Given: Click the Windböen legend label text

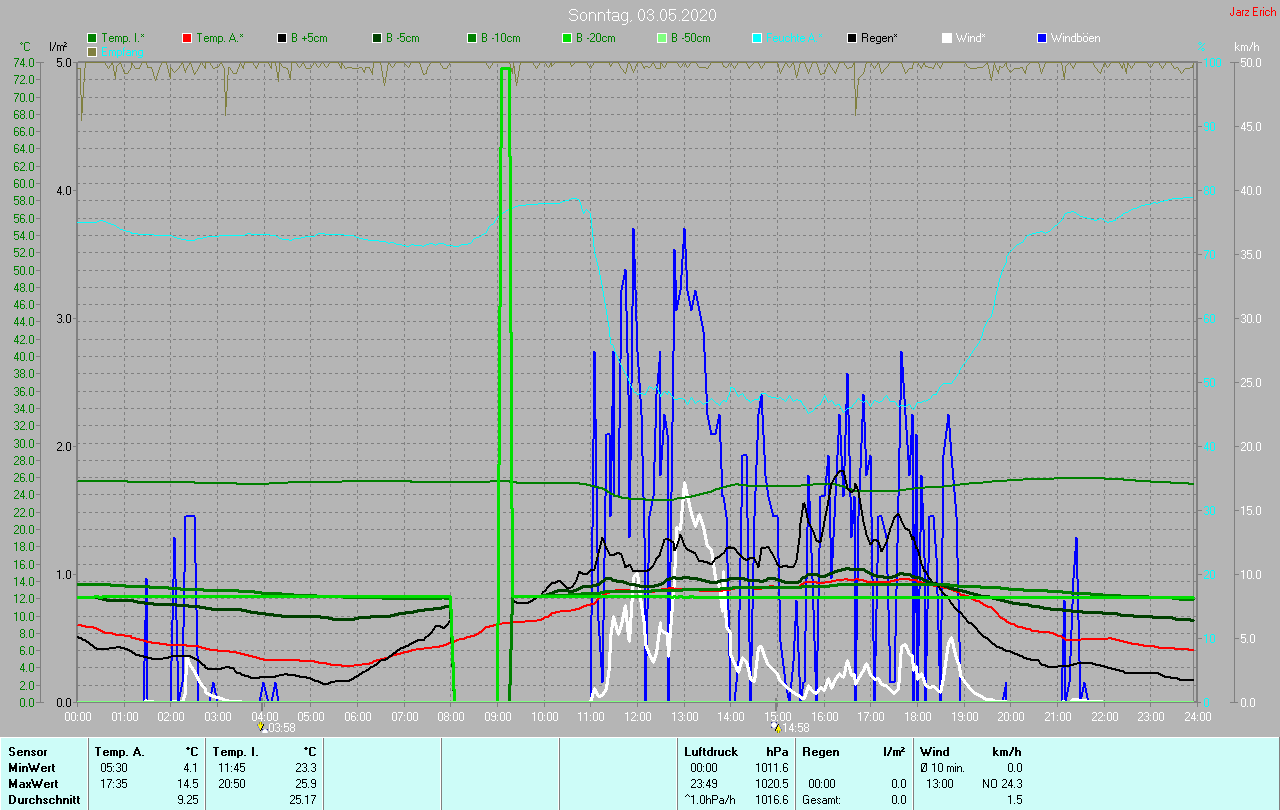Looking at the screenshot, I should click(1075, 38).
